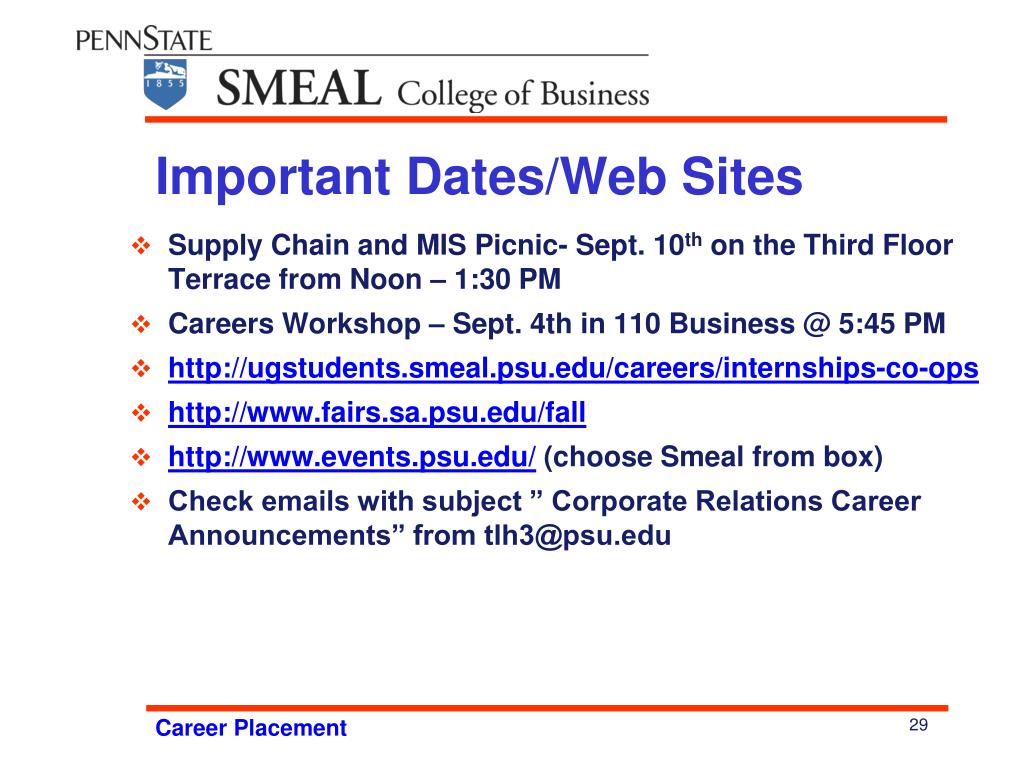Click the Career Placement footer label

(251, 728)
